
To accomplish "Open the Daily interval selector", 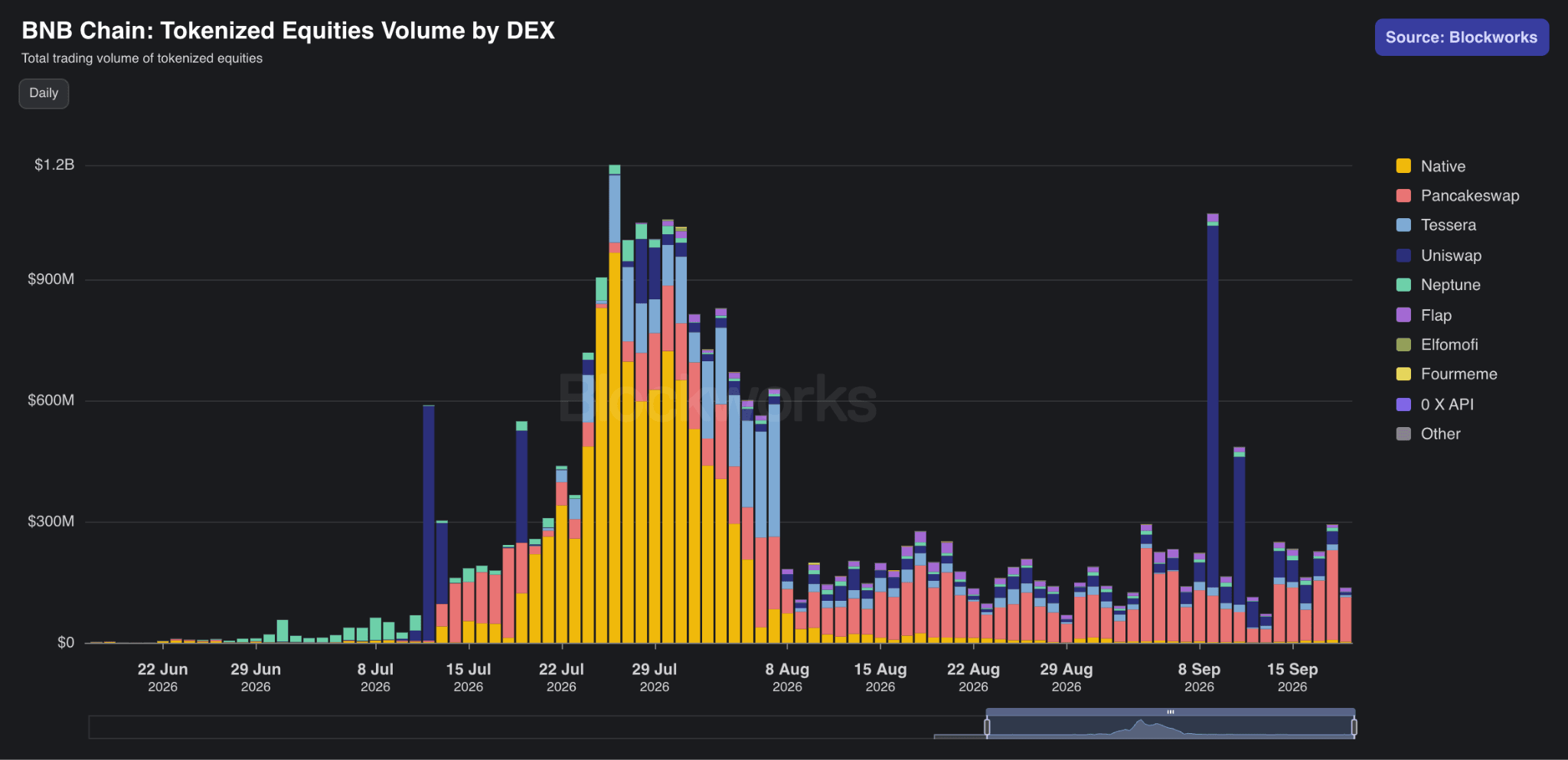I will pyautogui.click(x=44, y=93).
